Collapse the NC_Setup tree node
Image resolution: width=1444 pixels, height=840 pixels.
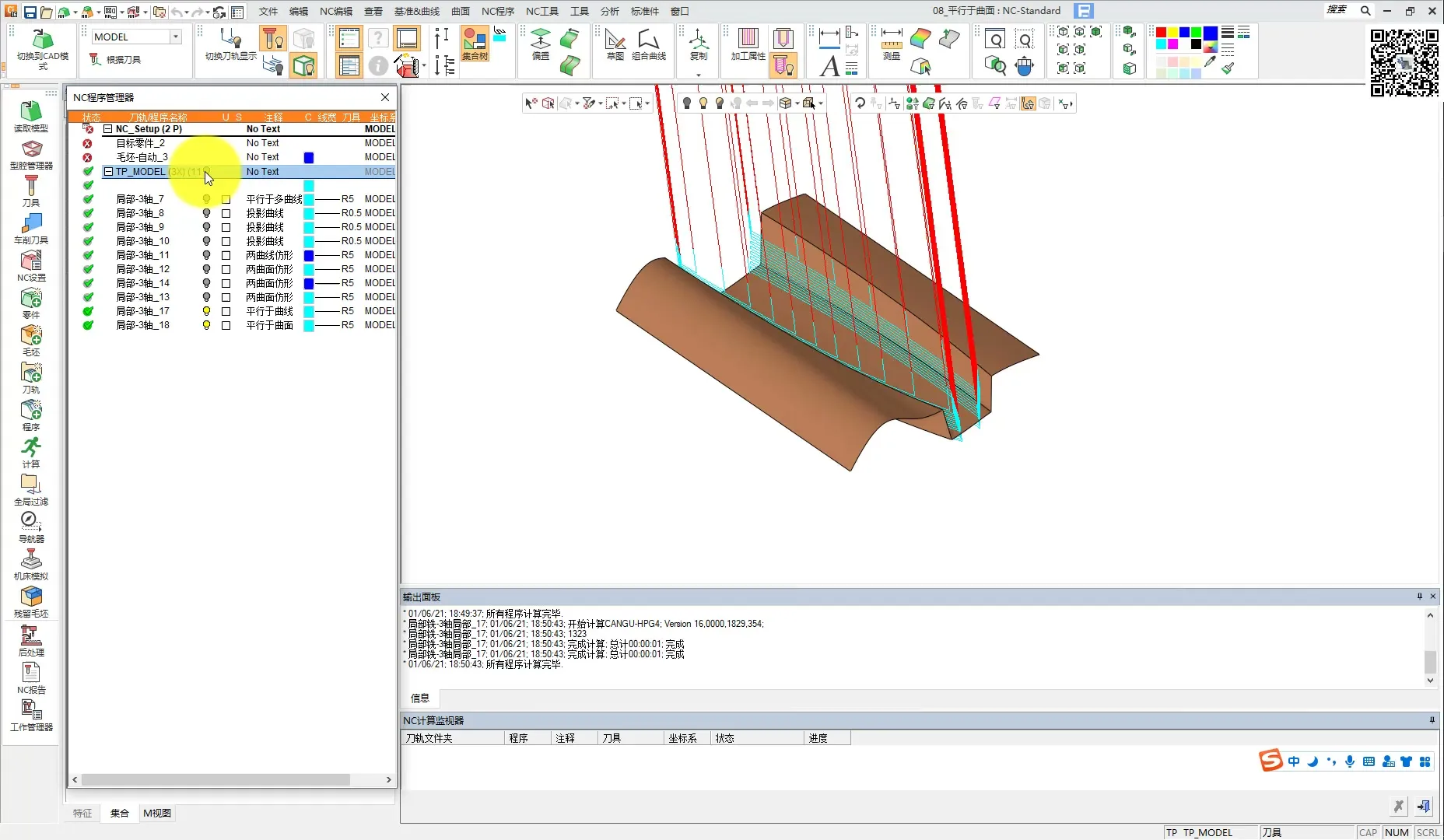click(x=109, y=129)
